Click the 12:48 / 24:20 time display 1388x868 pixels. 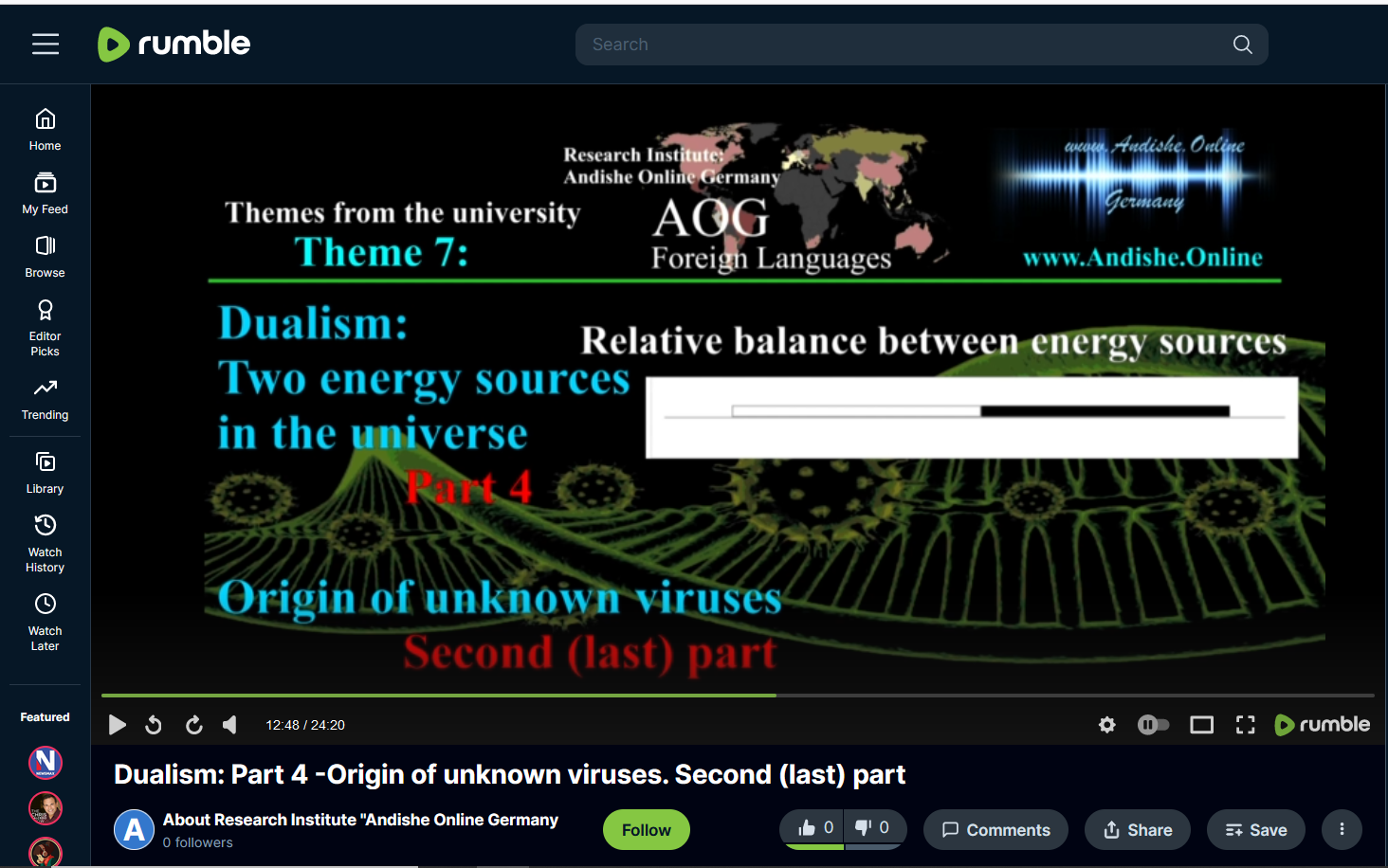point(305,725)
